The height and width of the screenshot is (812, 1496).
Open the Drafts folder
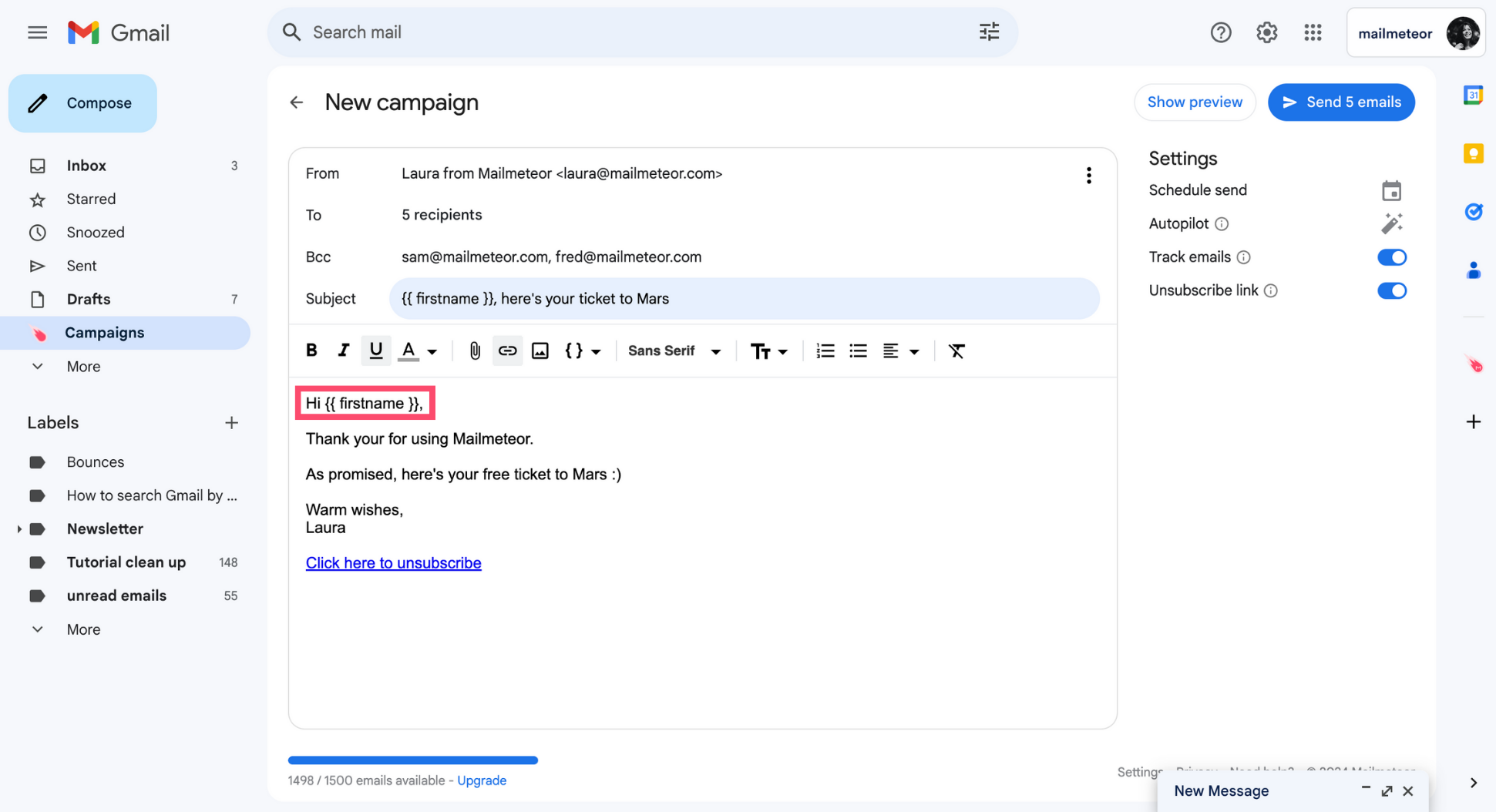tap(125, 299)
